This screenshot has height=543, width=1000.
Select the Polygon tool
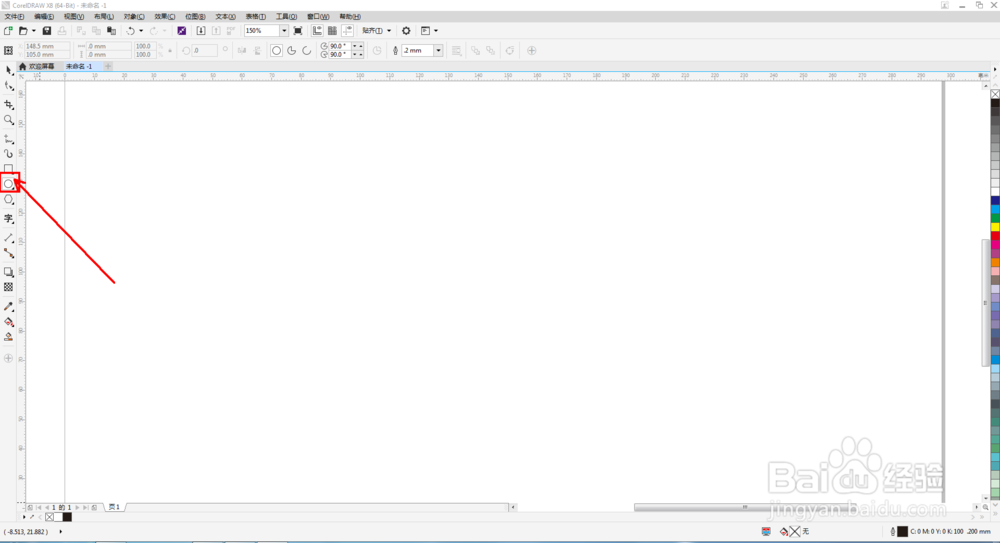pos(9,200)
